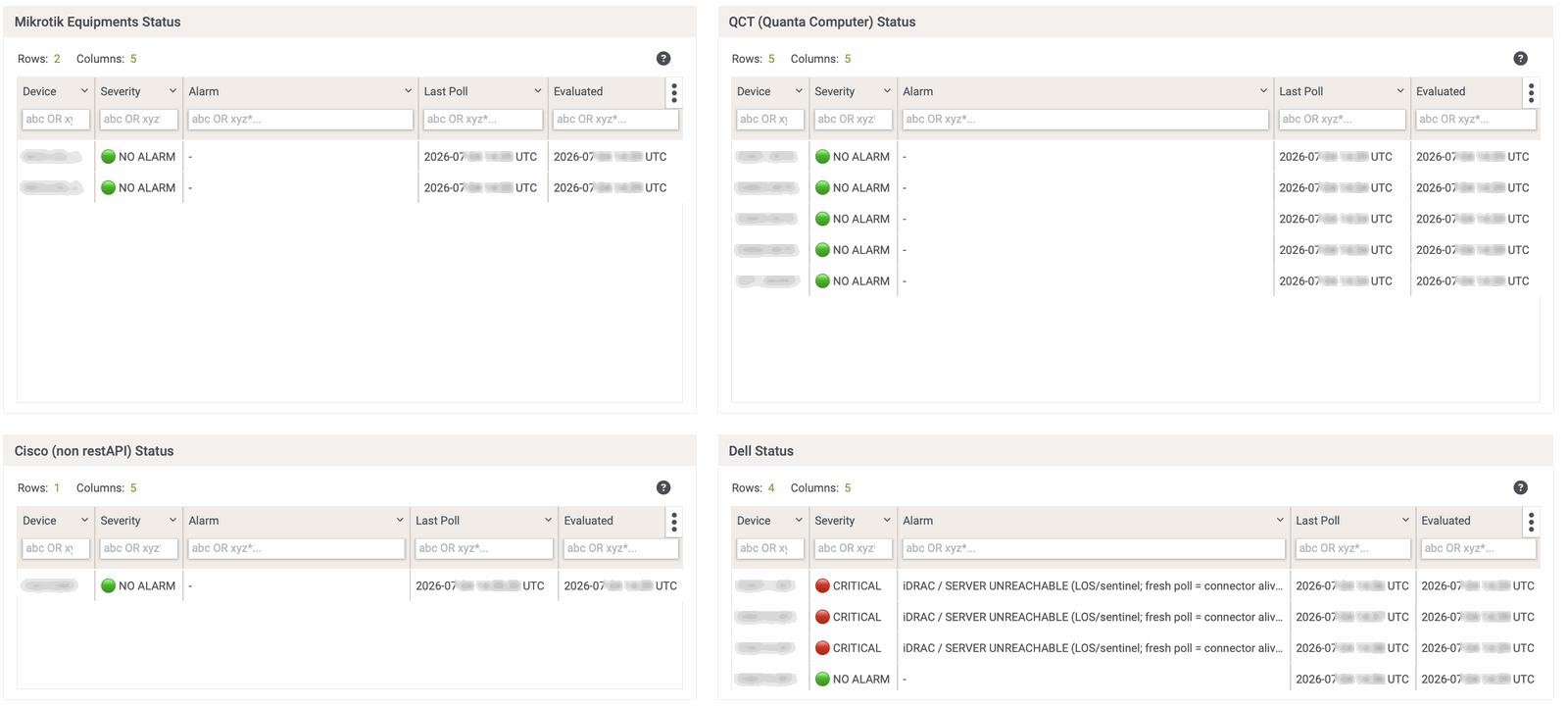Focus Last Poll filter in Mikrotik table
1568x708 pixels.
(483, 120)
